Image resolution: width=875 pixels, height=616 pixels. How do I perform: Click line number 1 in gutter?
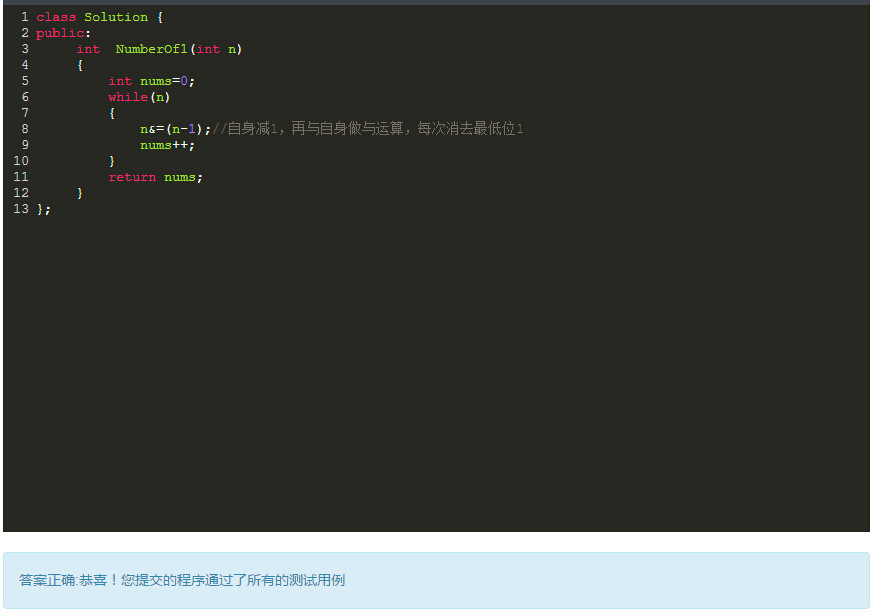pyautogui.click(x=25, y=17)
